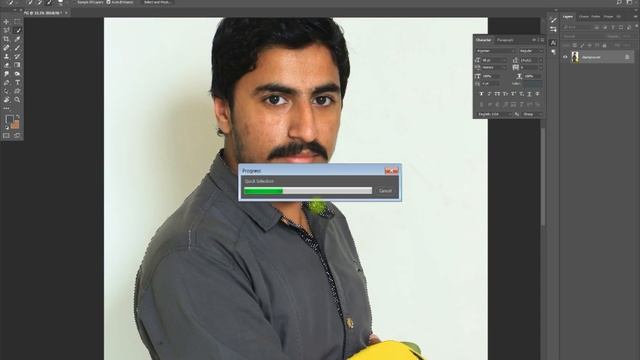Select the Horizontal Type tool
640x360 pixels.
coord(17,83)
